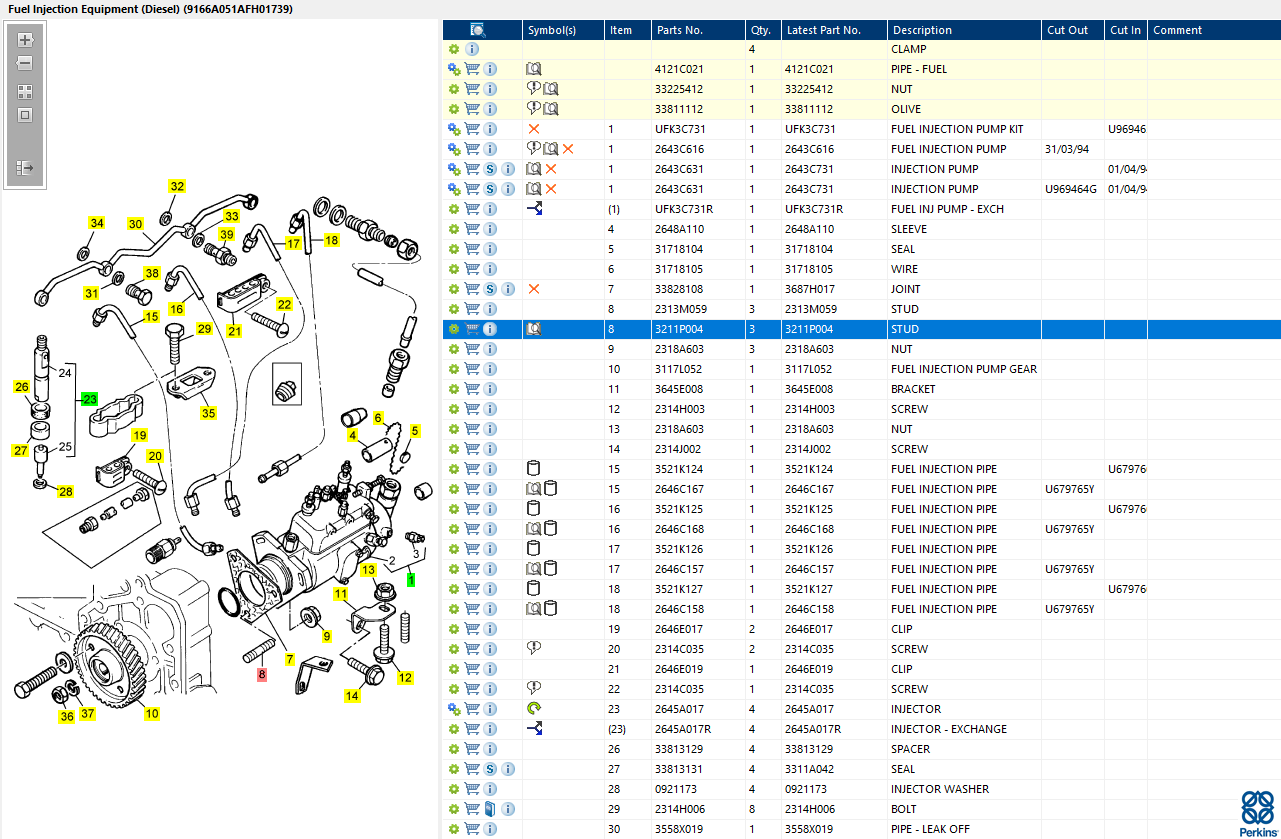This screenshot has height=839, width=1281.
Task: Click NUT description for item 13
Action: click(x=902, y=429)
